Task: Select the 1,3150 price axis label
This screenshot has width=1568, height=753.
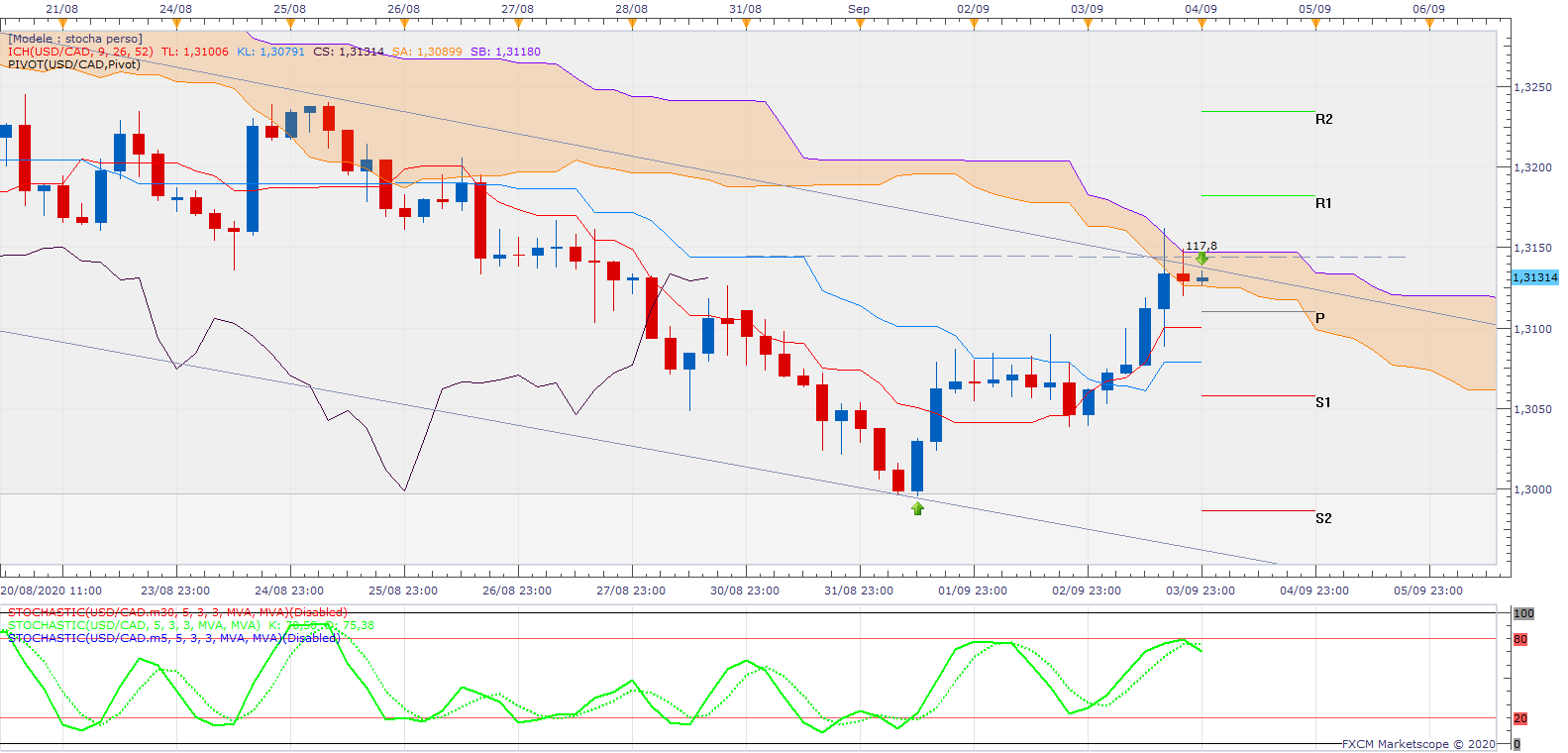Action: [x=1533, y=248]
